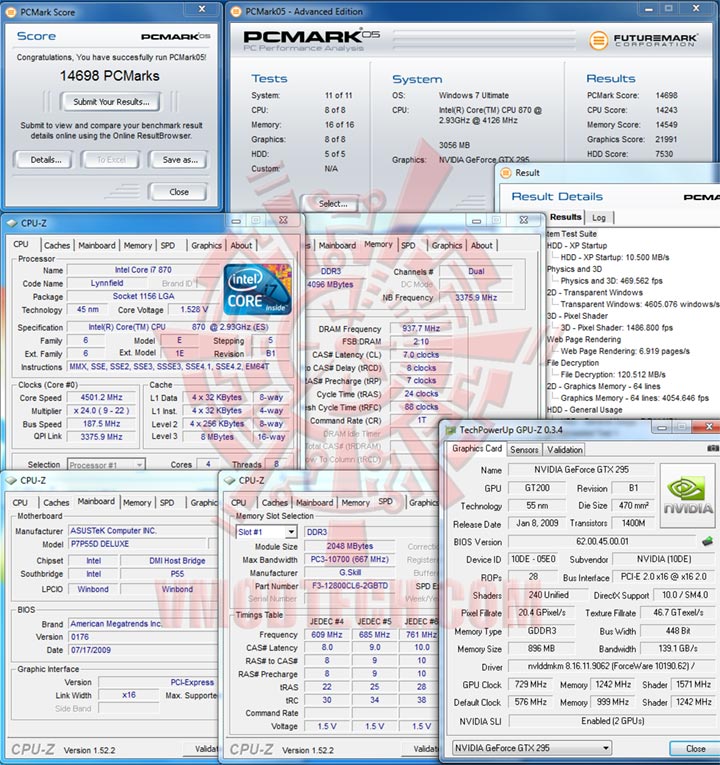Click the Select button under Tests

[x=333, y=203]
